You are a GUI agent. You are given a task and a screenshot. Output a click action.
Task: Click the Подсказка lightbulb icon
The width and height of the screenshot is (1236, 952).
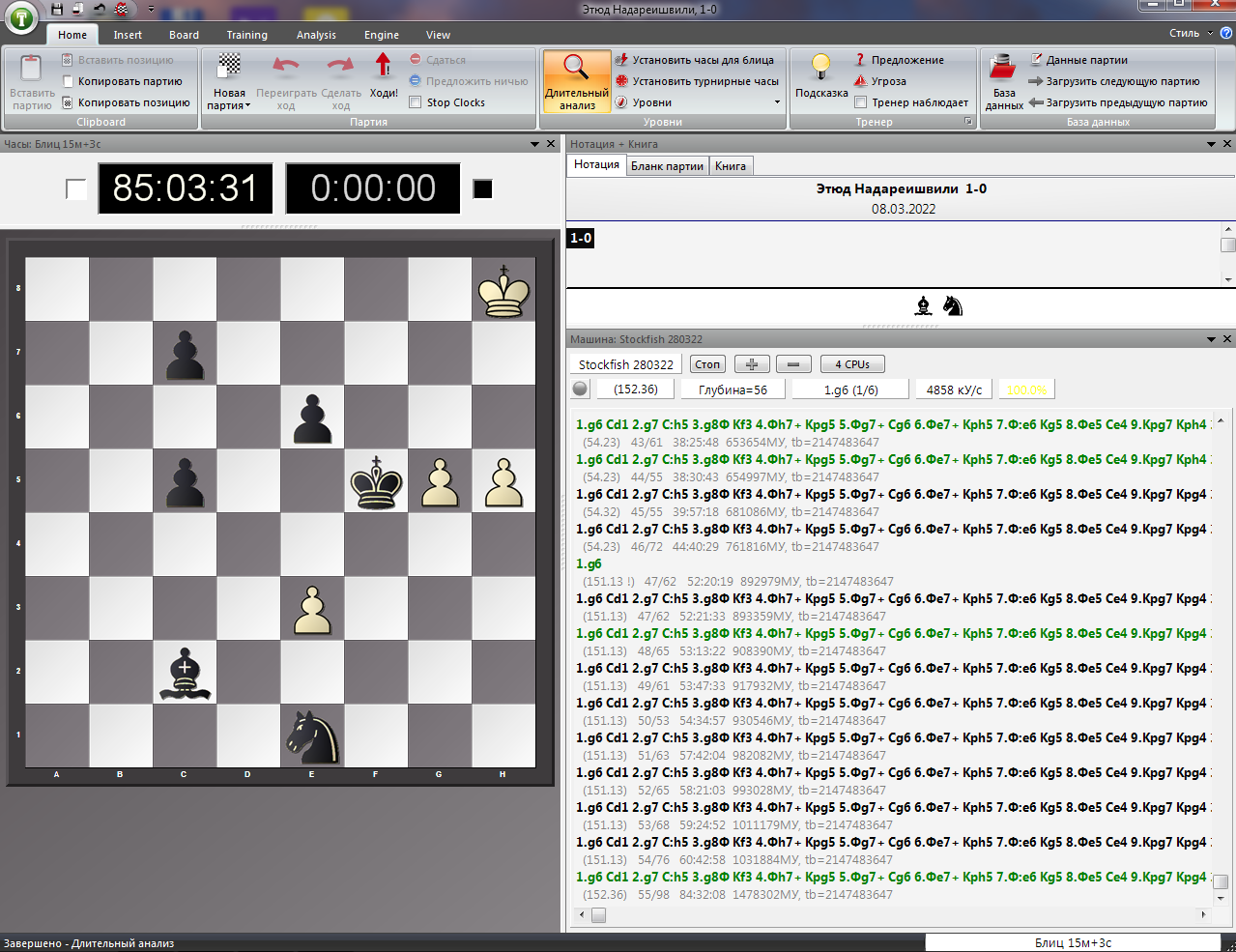click(x=820, y=67)
